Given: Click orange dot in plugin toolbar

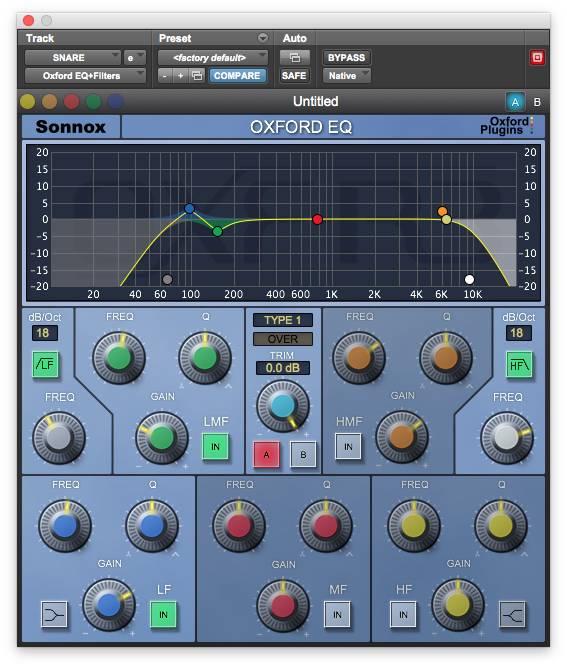Looking at the screenshot, I should pyautogui.click(x=49, y=102).
